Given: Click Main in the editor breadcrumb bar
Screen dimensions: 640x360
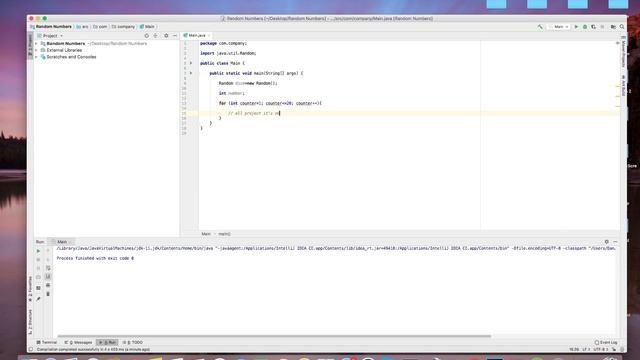Looking at the screenshot, I should coord(206,234).
